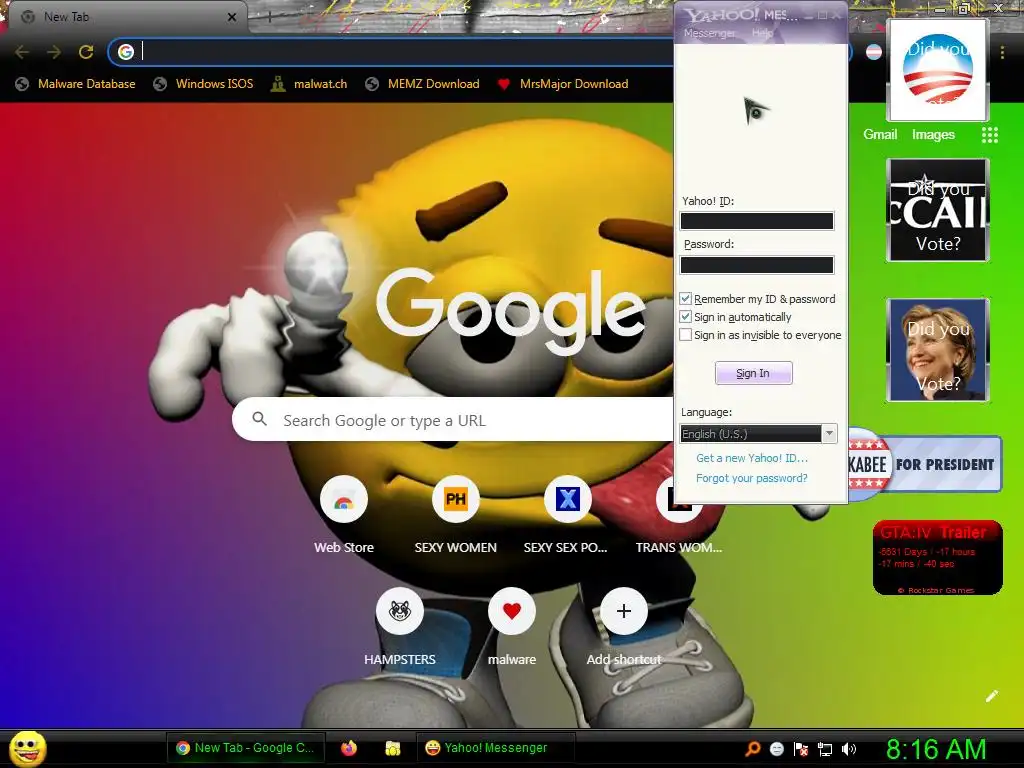Open Malware Database bookmark
Image resolution: width=1024 pixels, height=768 pixels.
76,84
